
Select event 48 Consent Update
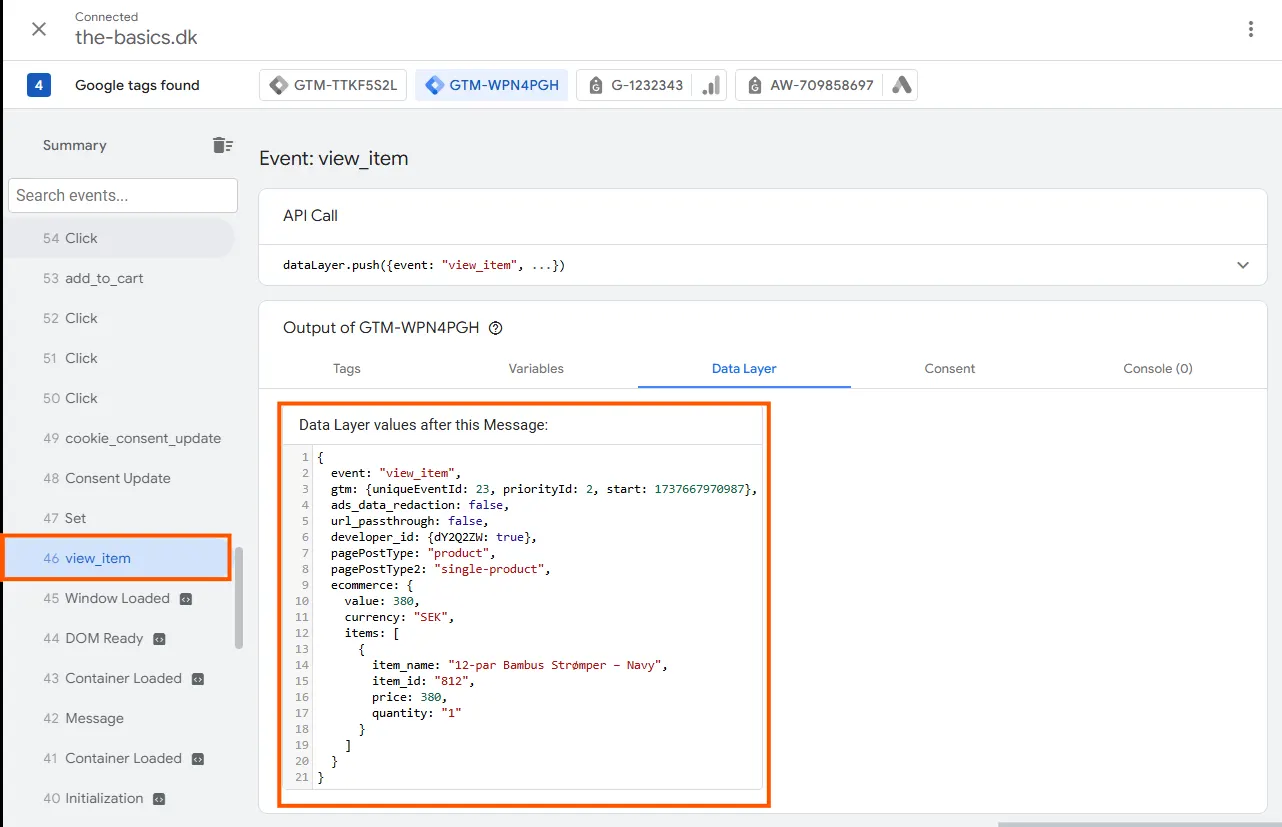tap(118, 478)
